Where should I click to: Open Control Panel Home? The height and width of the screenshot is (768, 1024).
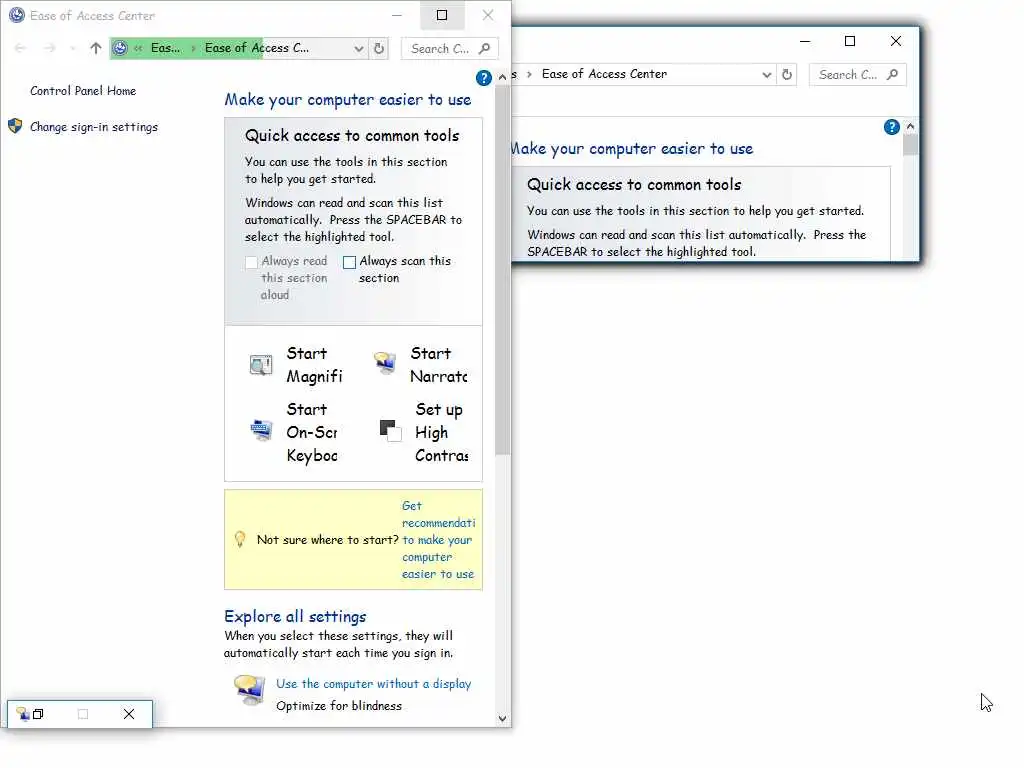[x=83, y=91]
